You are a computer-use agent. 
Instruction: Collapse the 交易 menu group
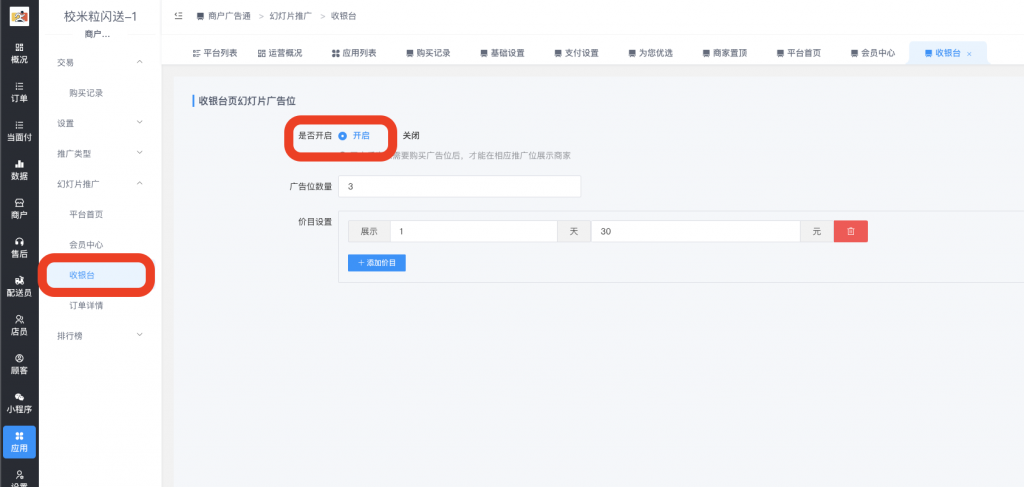[100, 62]
